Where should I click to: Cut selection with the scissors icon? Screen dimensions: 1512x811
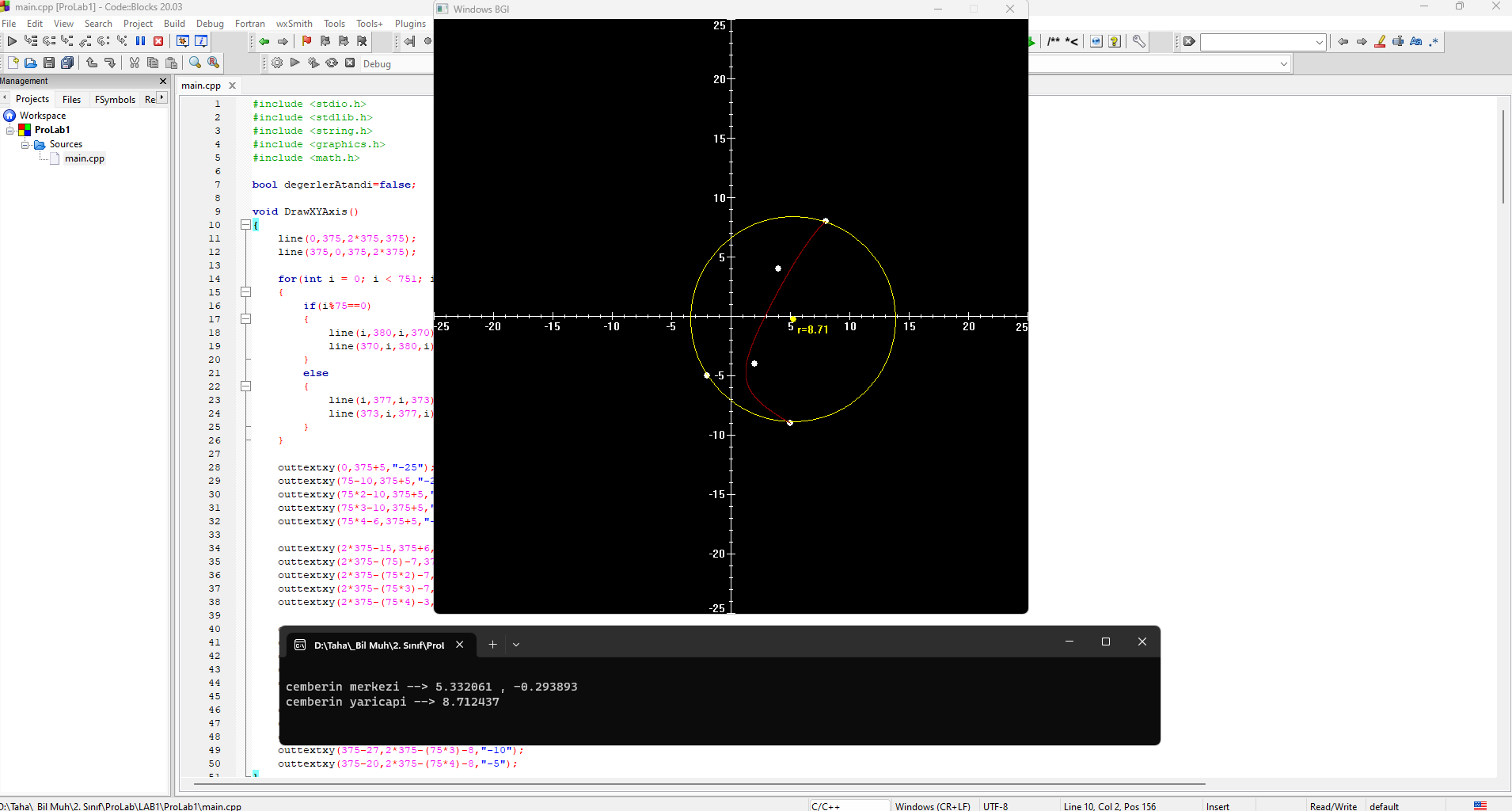click(135, 63)
